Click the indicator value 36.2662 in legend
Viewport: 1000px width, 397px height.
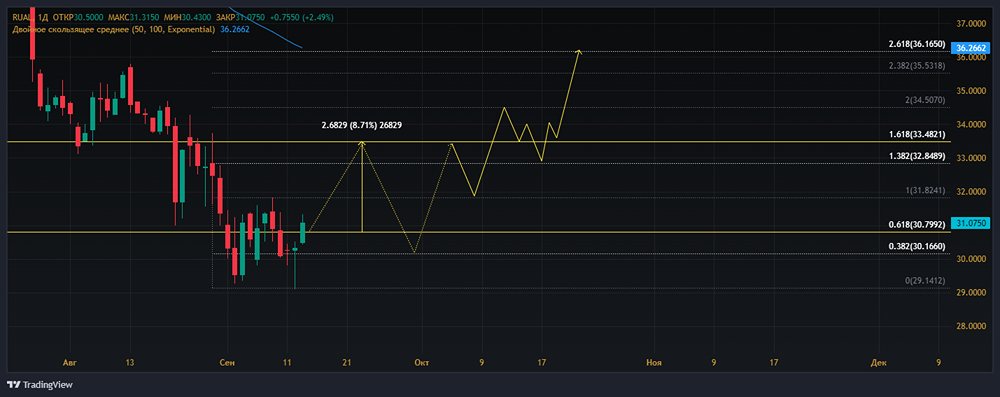click(x=234, y=29)
